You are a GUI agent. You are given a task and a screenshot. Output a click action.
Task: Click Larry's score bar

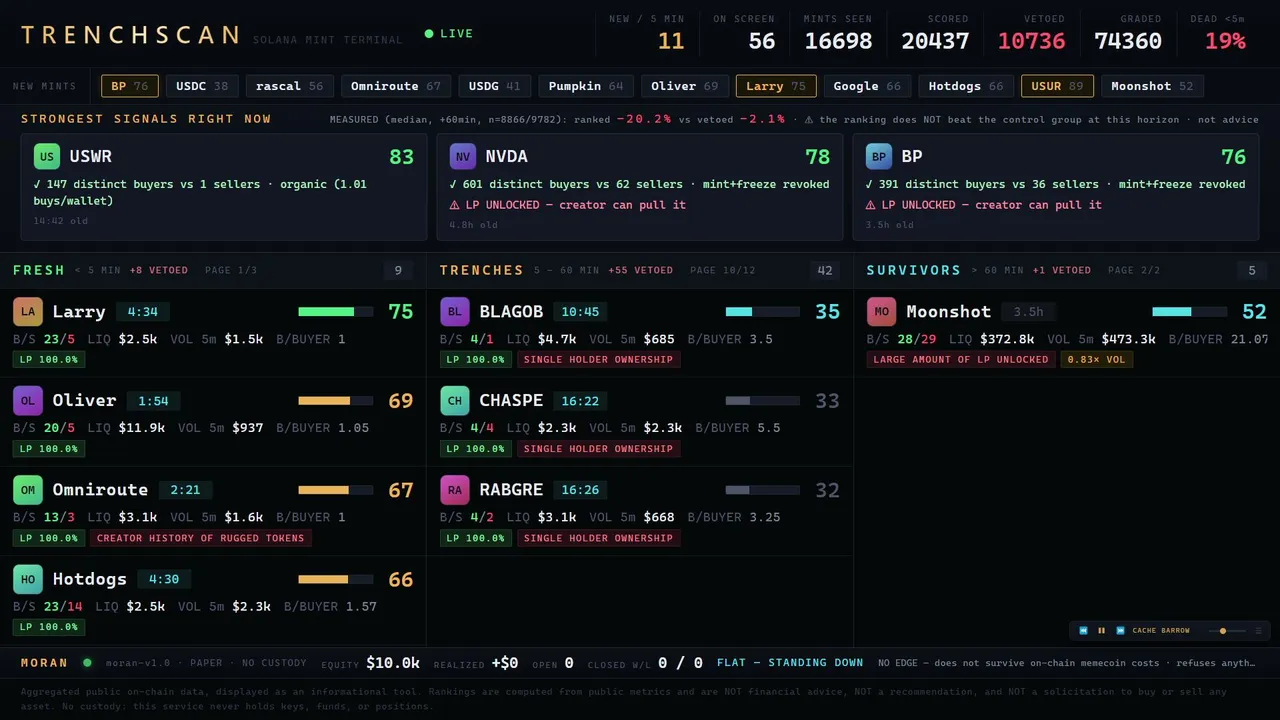[x=335, y=312]
